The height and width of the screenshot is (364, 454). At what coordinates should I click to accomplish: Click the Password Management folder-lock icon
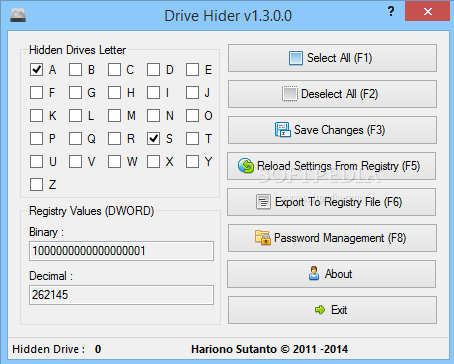[x=263, y=238]
